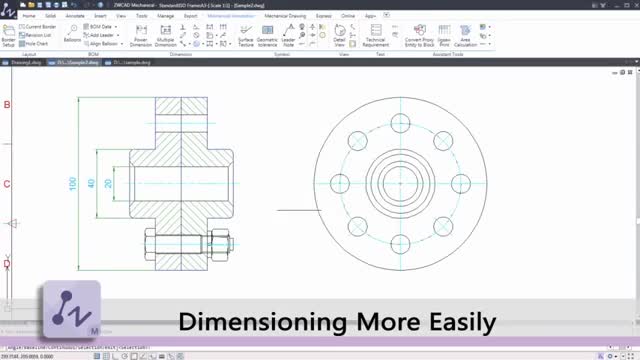This screenshot has height=360, width=640.
Task: Toggle the snap mode status bar icon
Action: coord(97,356)
